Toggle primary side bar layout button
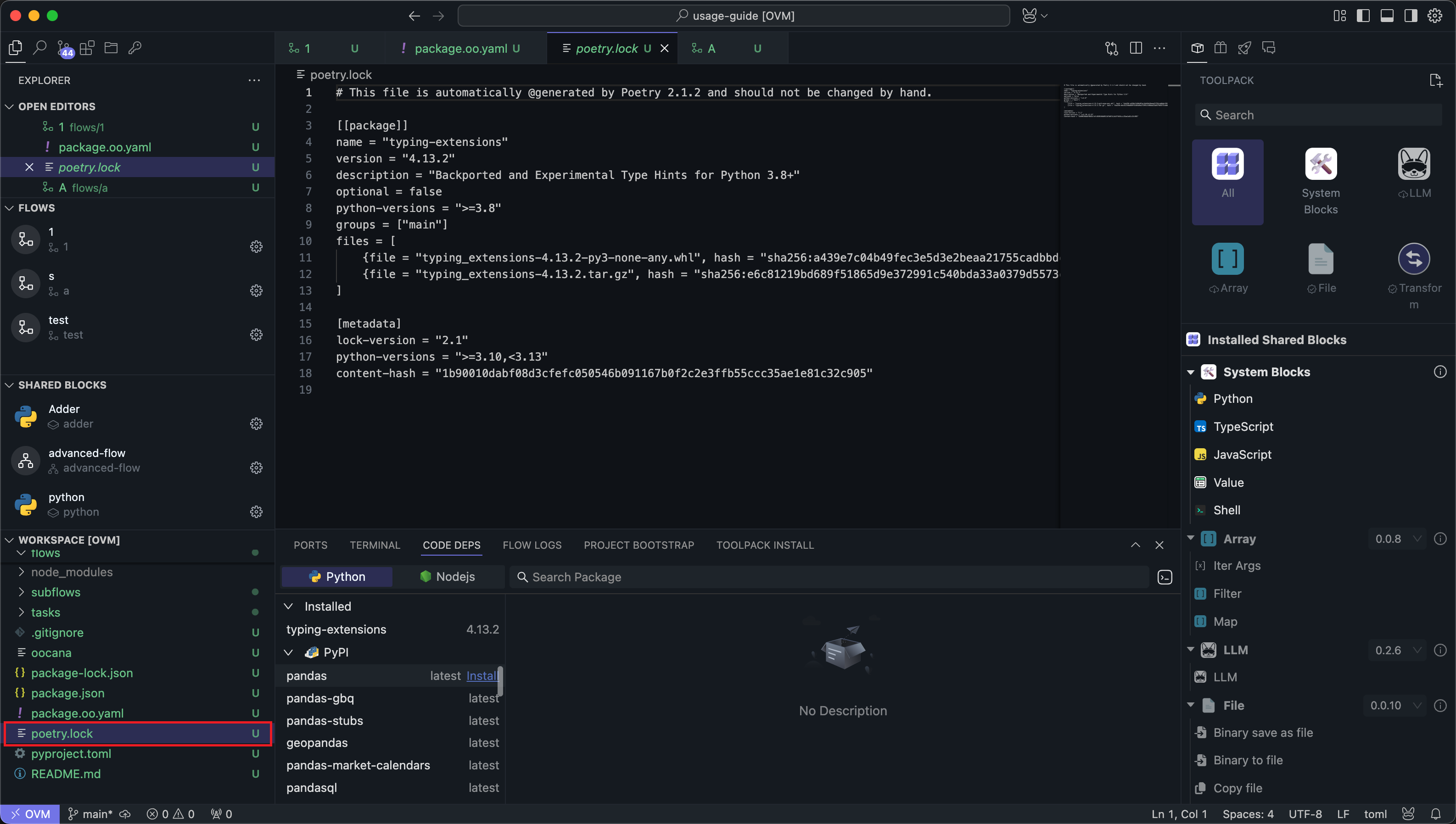The image size is (1456, 824). 1363,15
